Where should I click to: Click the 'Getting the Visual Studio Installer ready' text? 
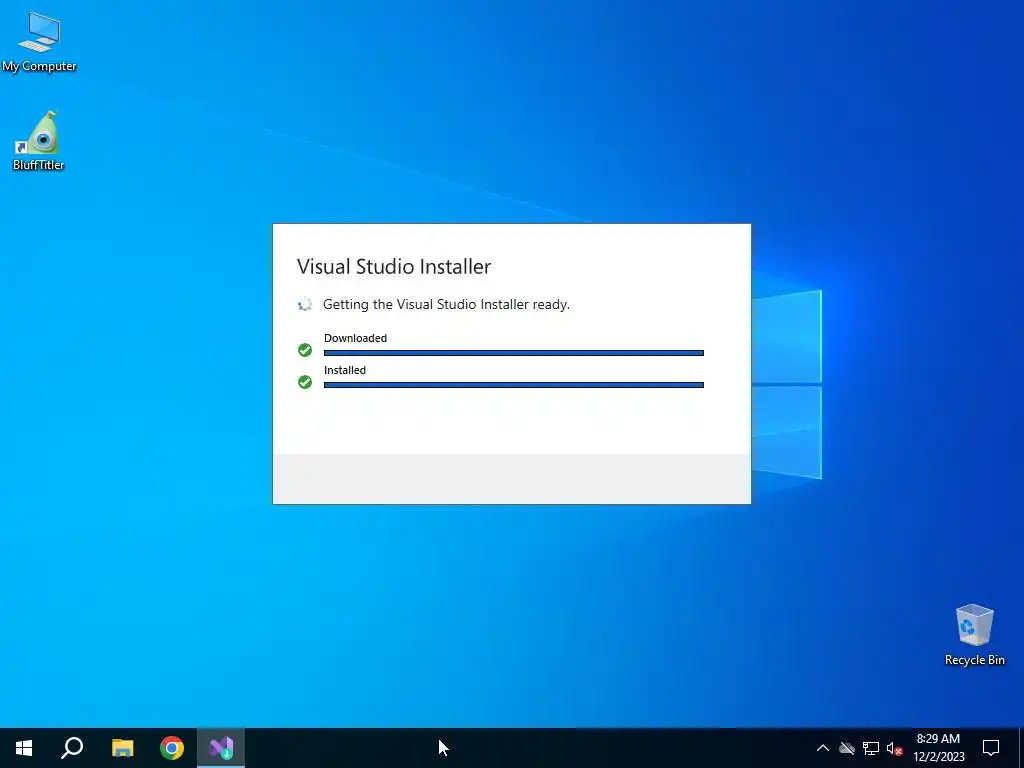click(x=446, y=304)
